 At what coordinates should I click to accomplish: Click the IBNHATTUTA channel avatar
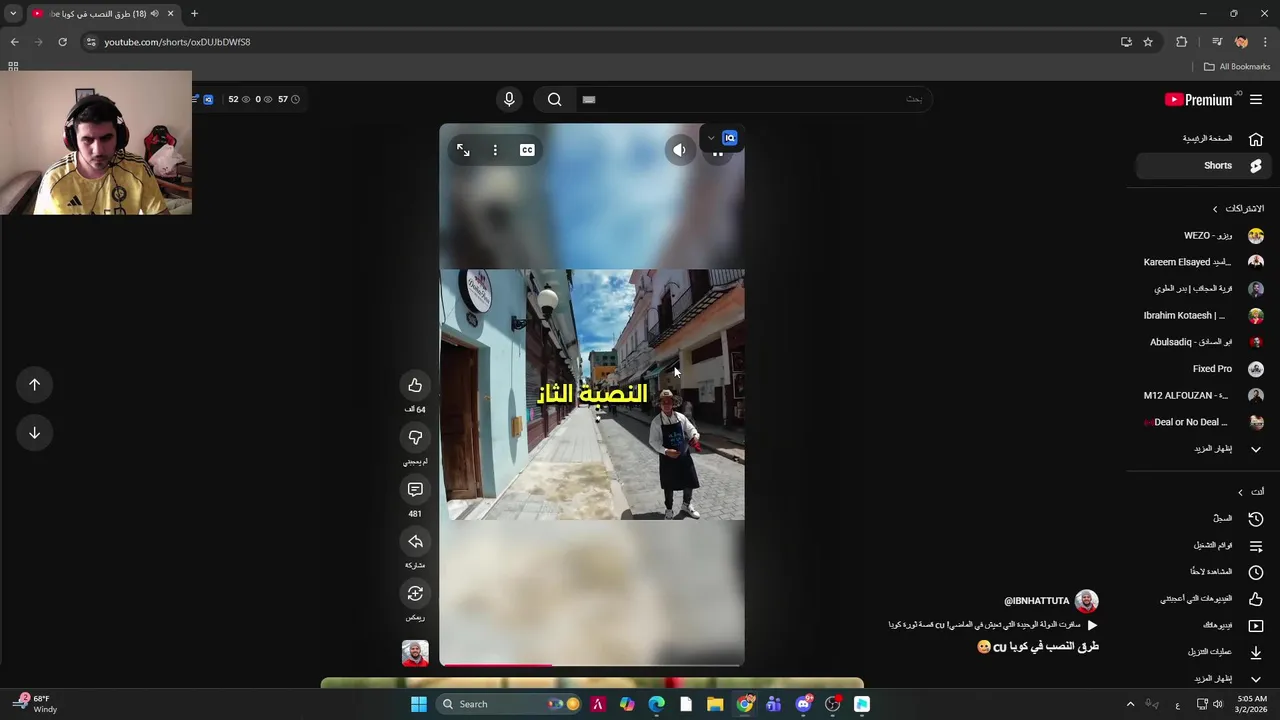[x=1086, y=601]
